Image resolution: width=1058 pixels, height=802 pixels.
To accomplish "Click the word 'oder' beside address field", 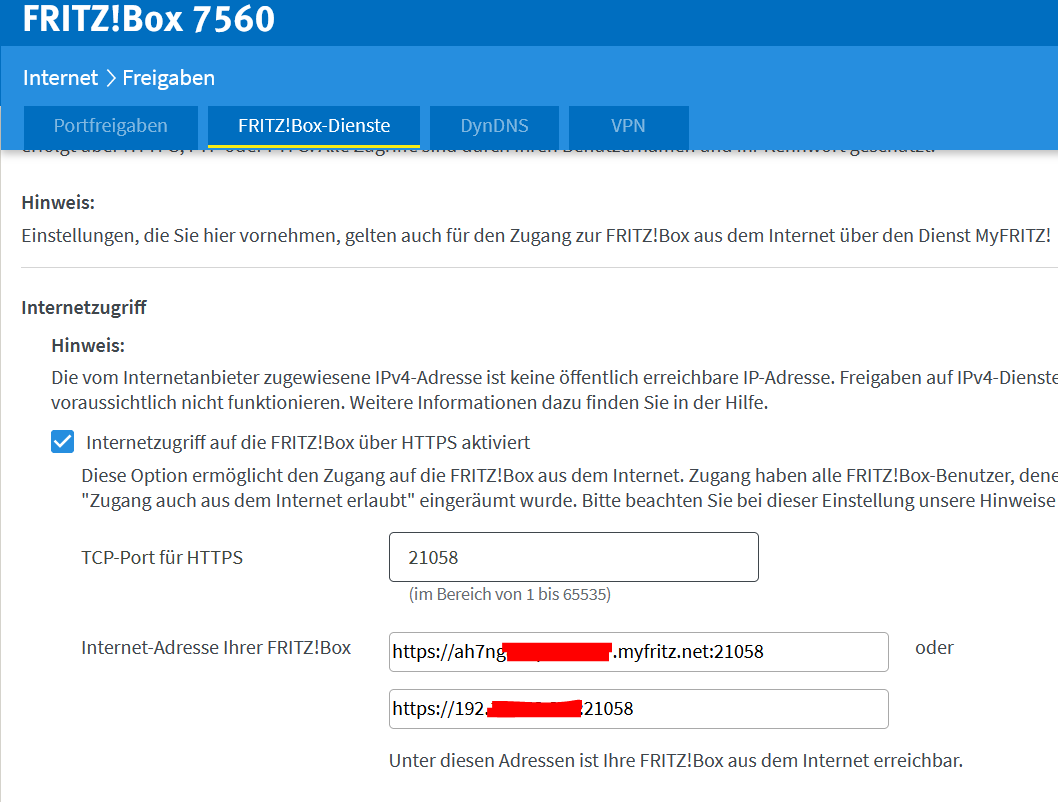I will tap(934, 648).
